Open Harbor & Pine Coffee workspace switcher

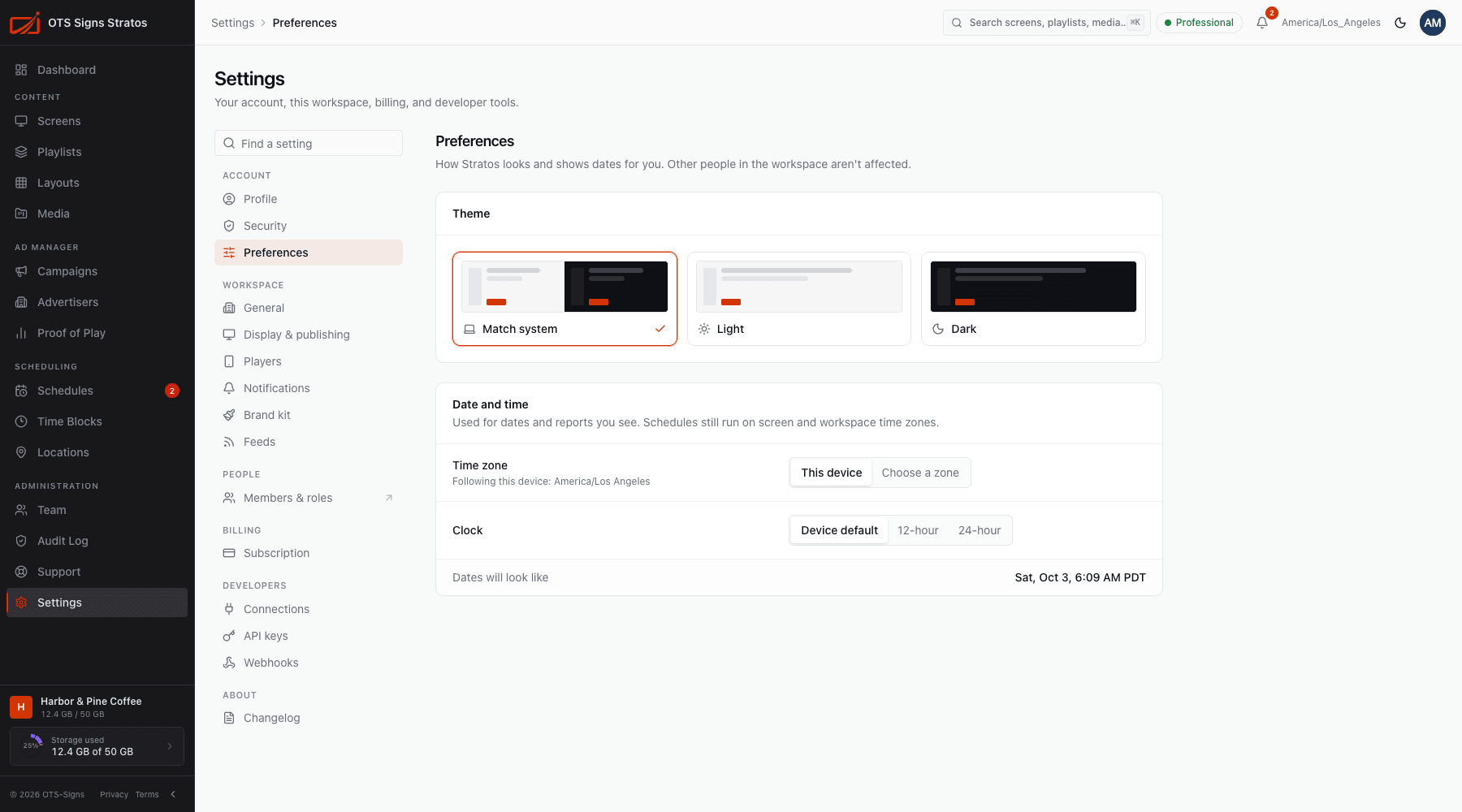tap(97, 707)
